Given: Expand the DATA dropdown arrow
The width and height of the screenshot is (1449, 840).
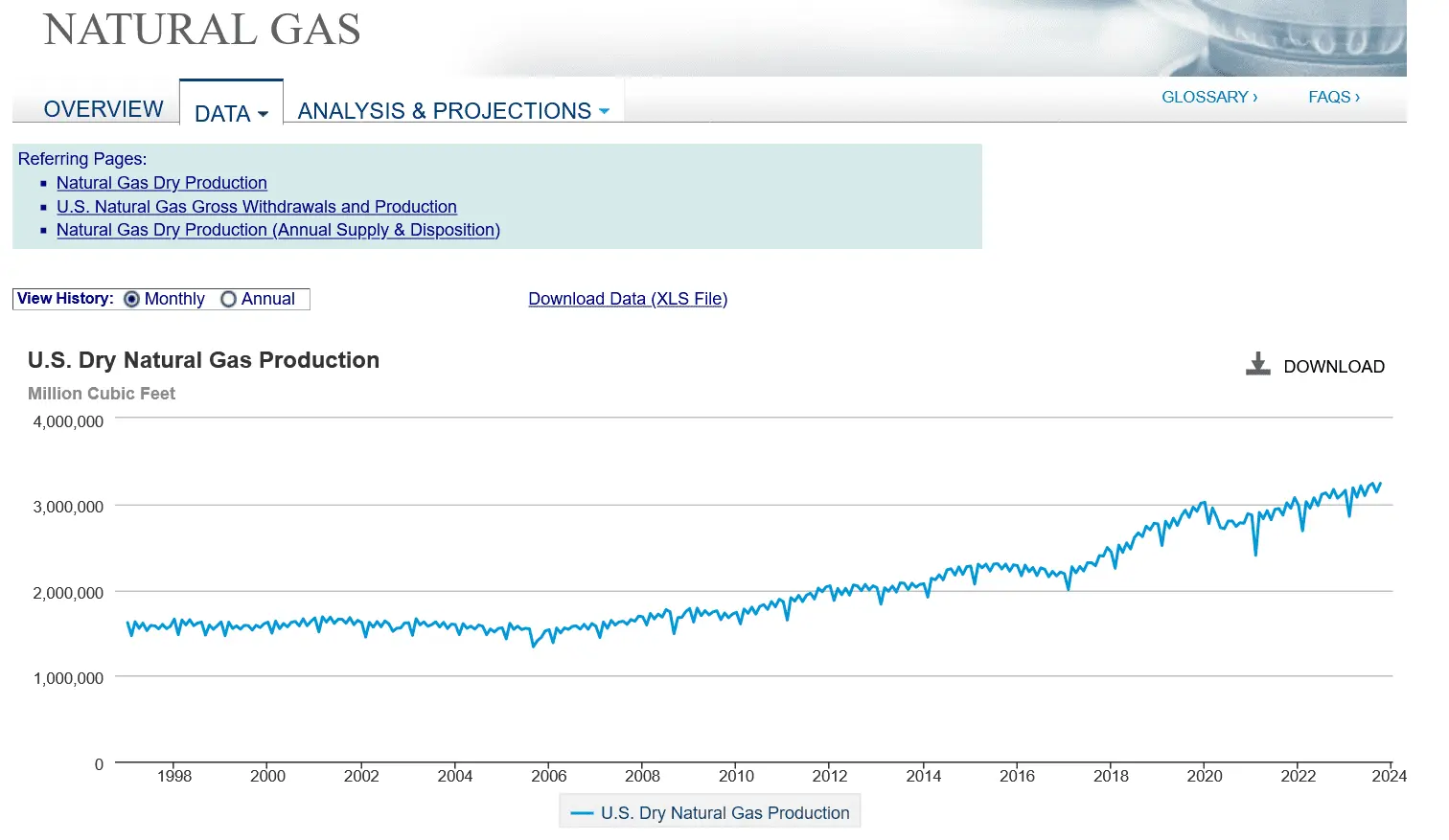Looking at the screenshot, I should (x=264, y=114).
